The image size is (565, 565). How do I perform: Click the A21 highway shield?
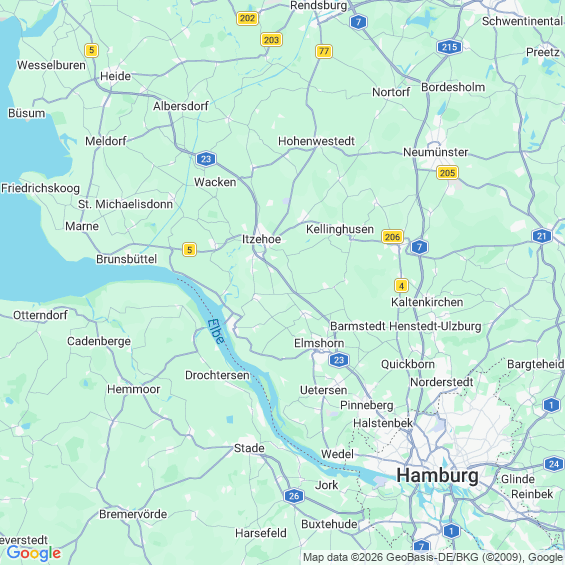(542, 236)
